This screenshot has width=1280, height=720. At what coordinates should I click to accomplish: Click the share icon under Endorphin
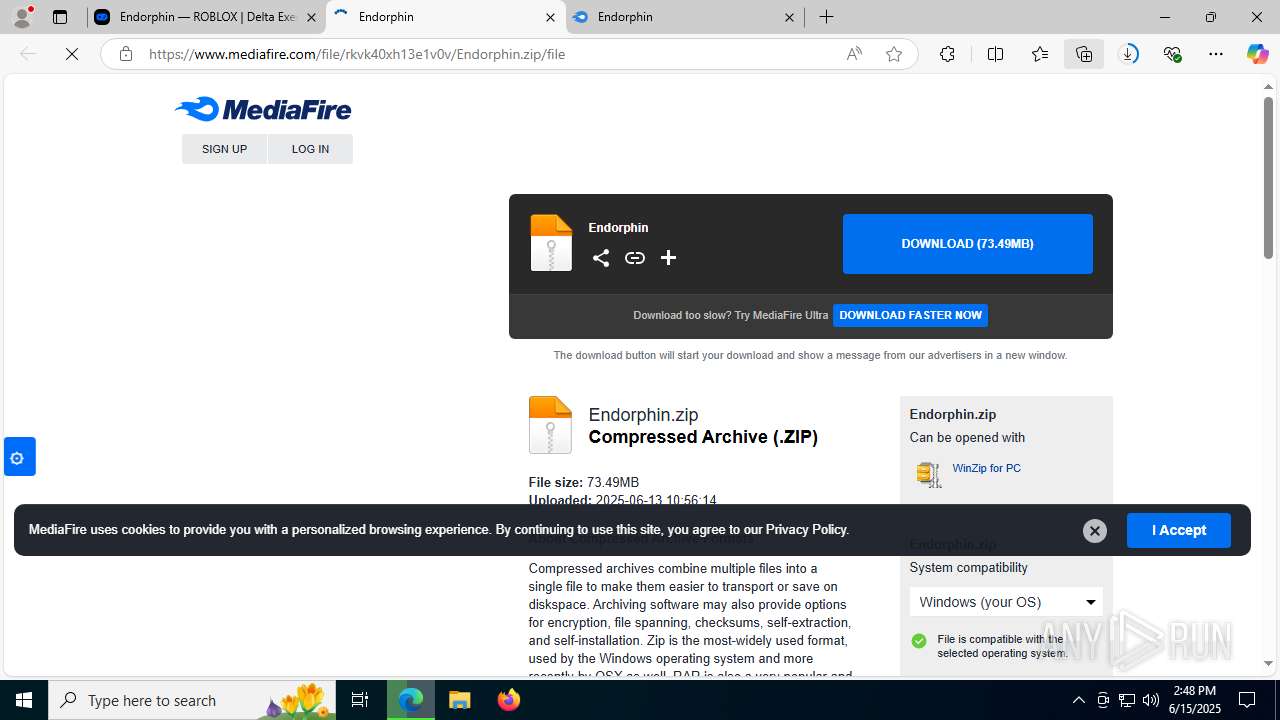coord(600,258)
